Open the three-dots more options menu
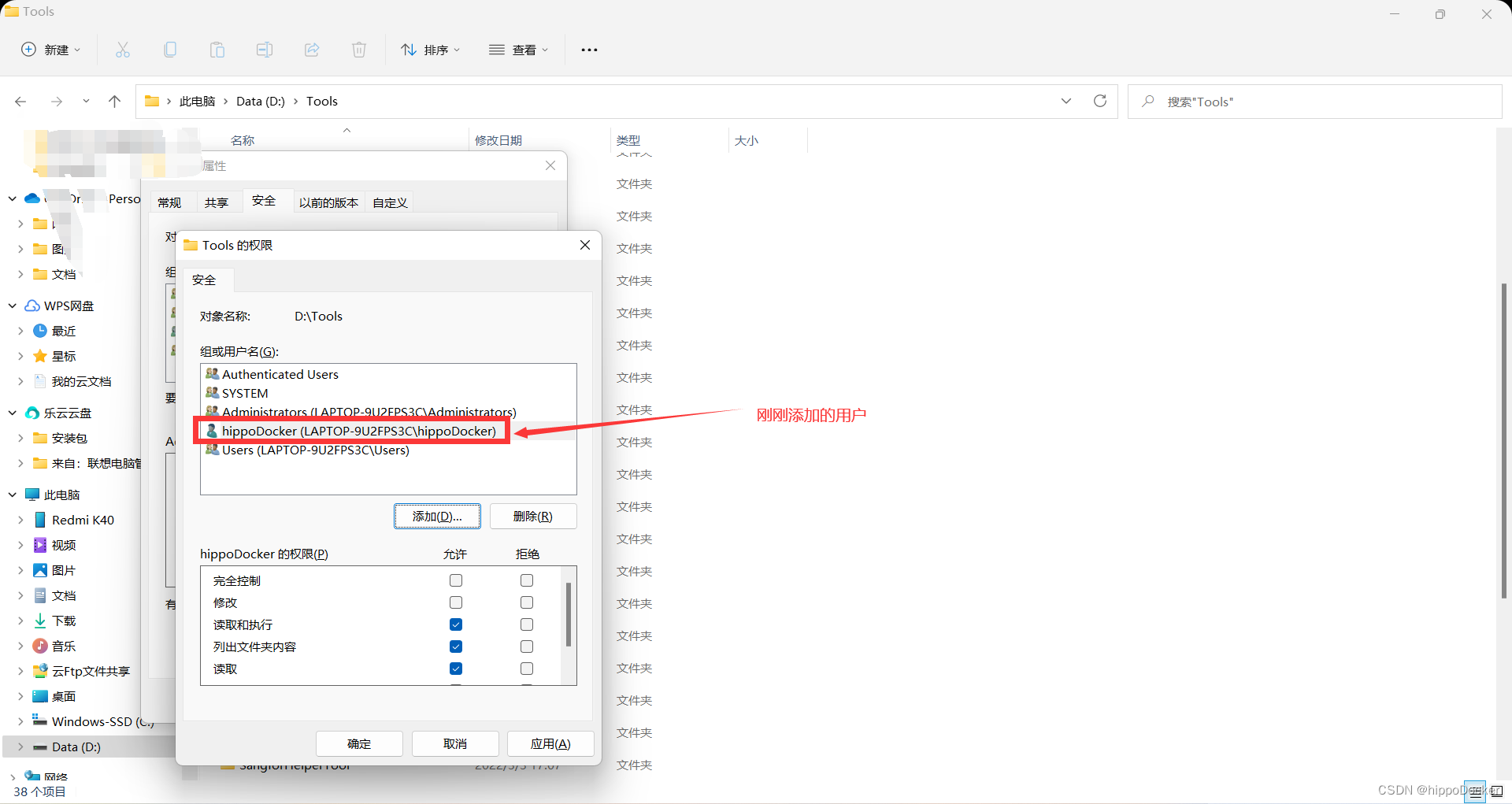 point(589,50)
